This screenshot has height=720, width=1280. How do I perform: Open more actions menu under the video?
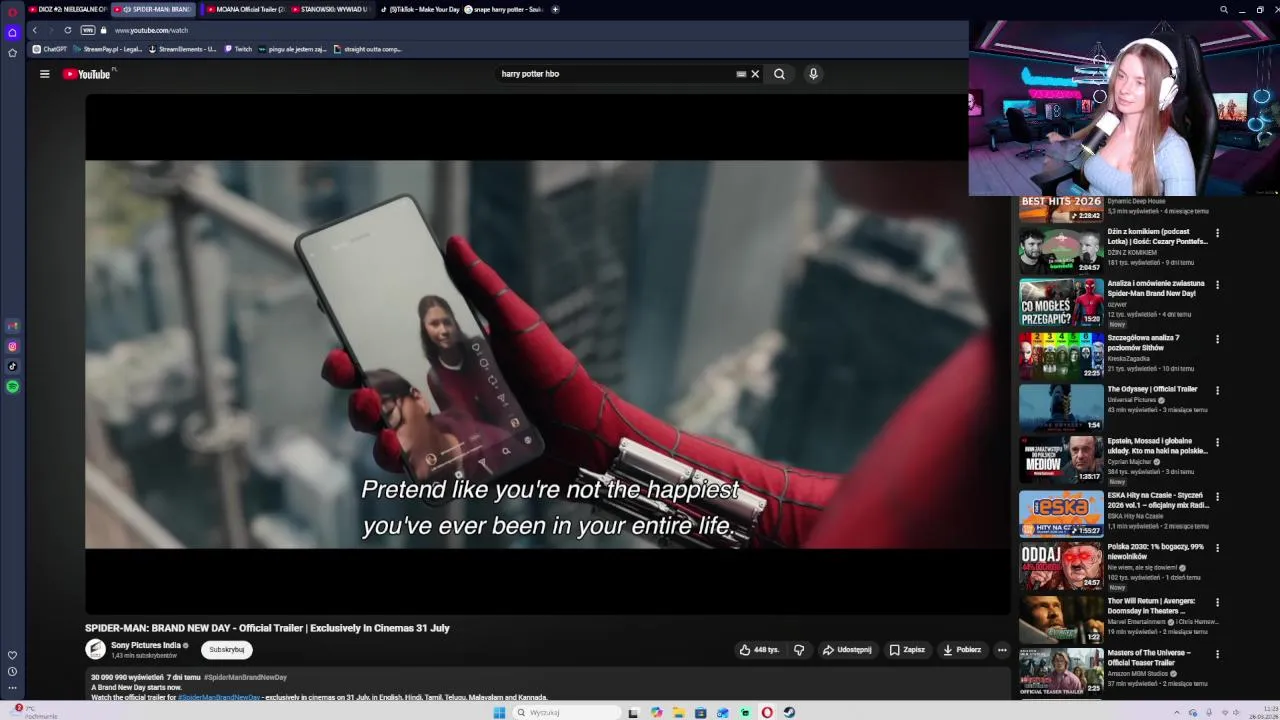pos(1002,650)
